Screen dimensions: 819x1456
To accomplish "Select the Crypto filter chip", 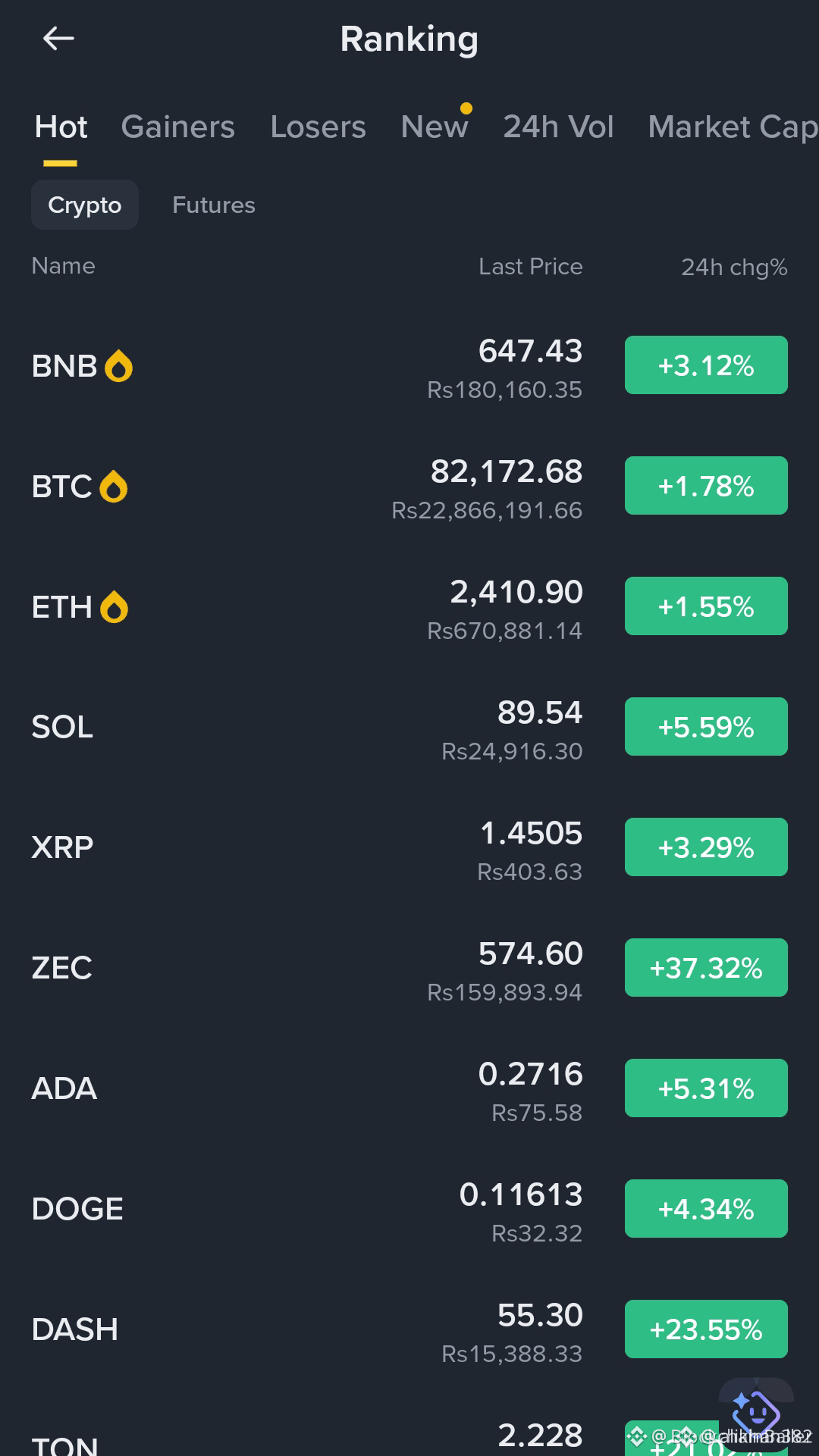I will point(85,205).
